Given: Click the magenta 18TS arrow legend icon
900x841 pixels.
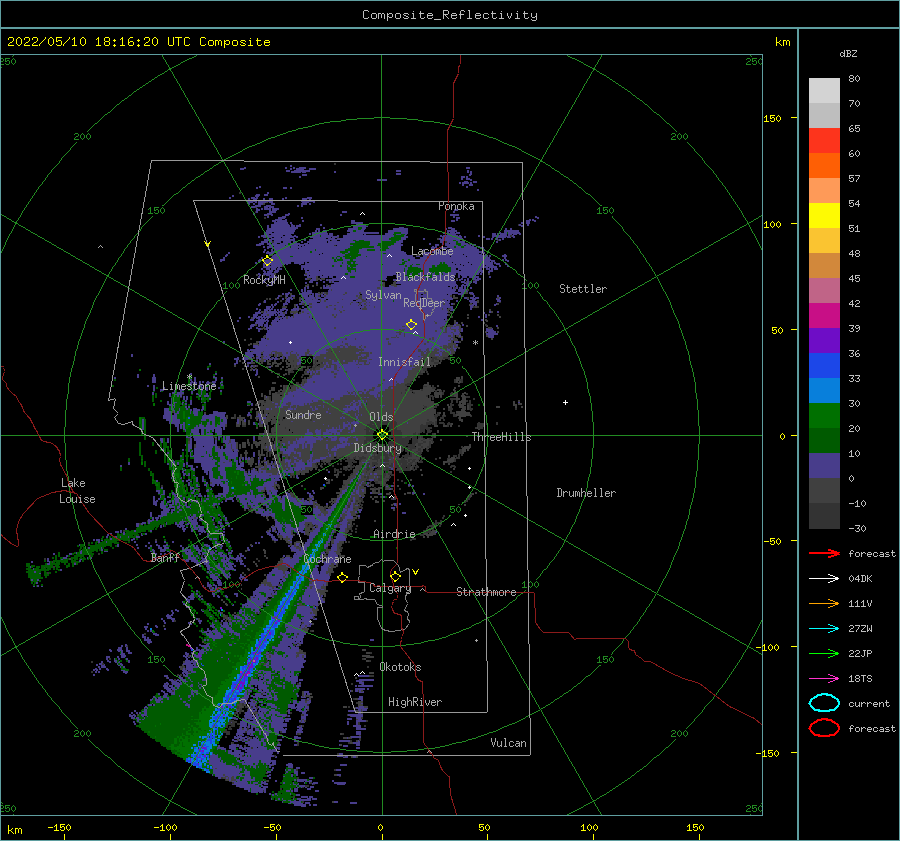Looking at the screenshot, I should point(824,679).
